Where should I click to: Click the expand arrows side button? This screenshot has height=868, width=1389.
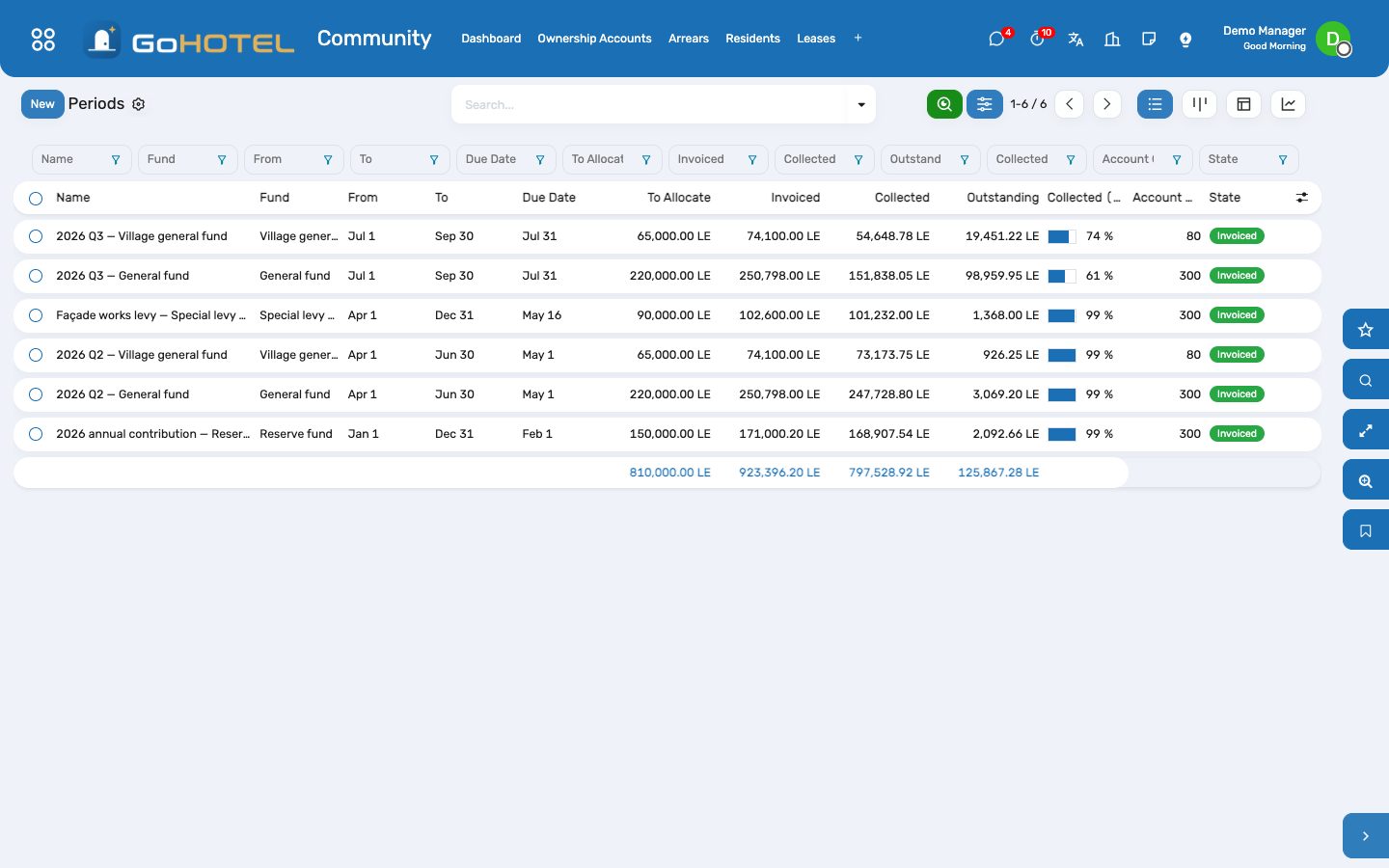[1366, 430]
